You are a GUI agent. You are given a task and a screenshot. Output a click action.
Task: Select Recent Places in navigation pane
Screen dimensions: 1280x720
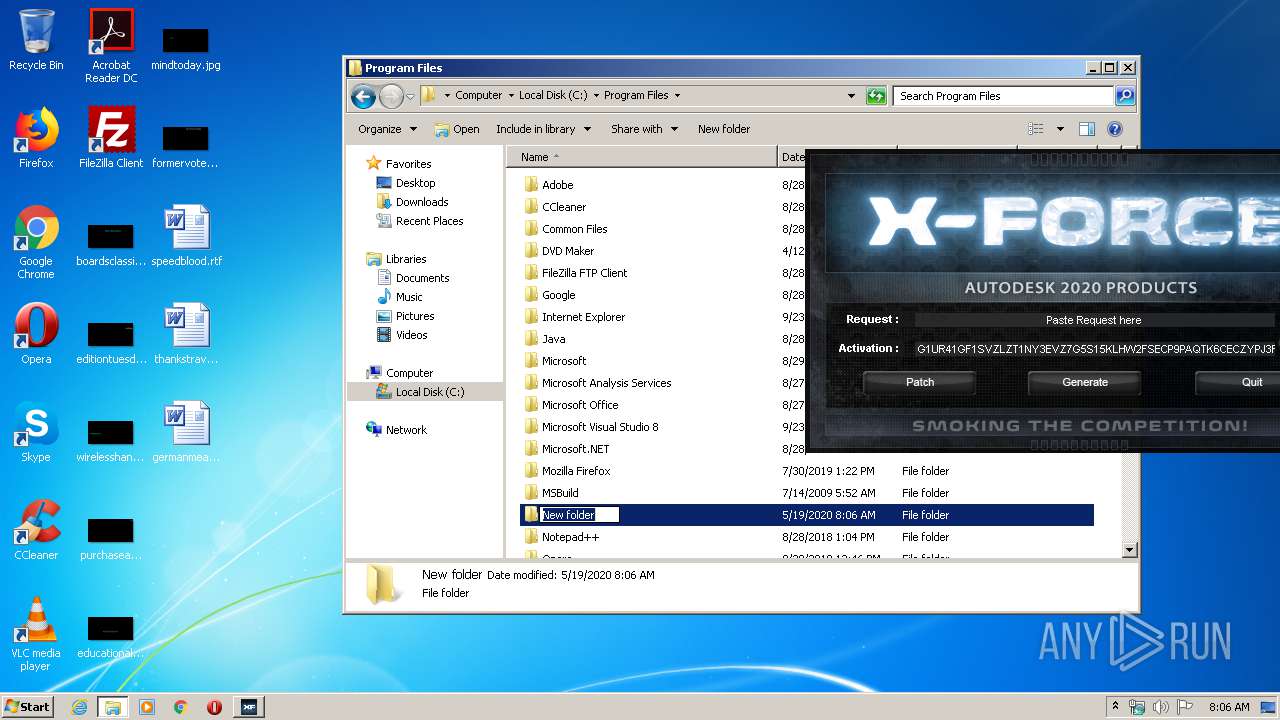(x=429, y=221)
